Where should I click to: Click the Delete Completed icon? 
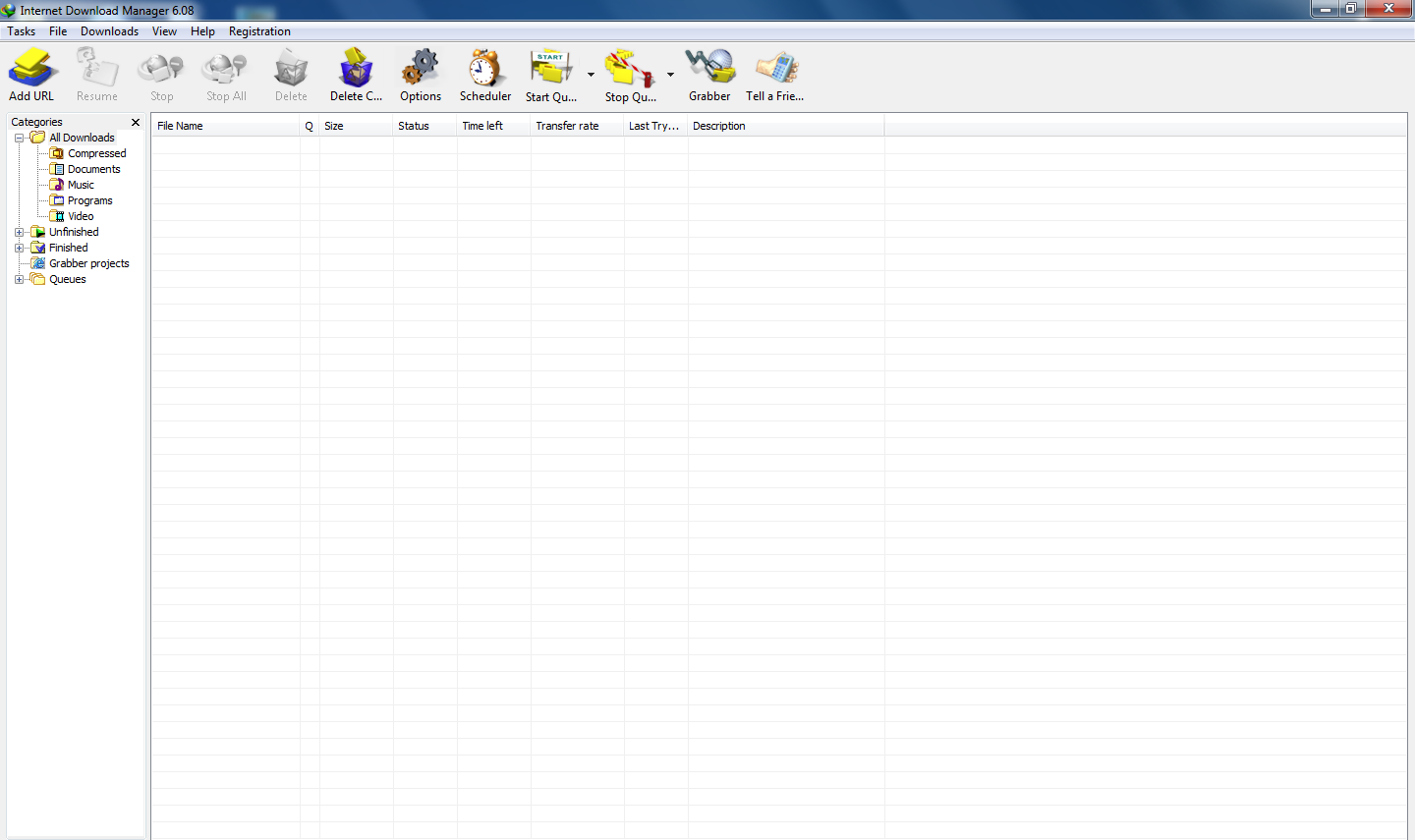356,69
